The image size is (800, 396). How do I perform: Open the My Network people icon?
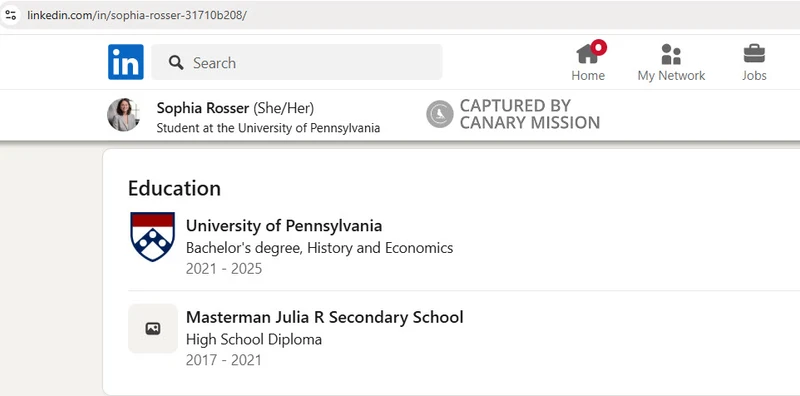point(671,54)
